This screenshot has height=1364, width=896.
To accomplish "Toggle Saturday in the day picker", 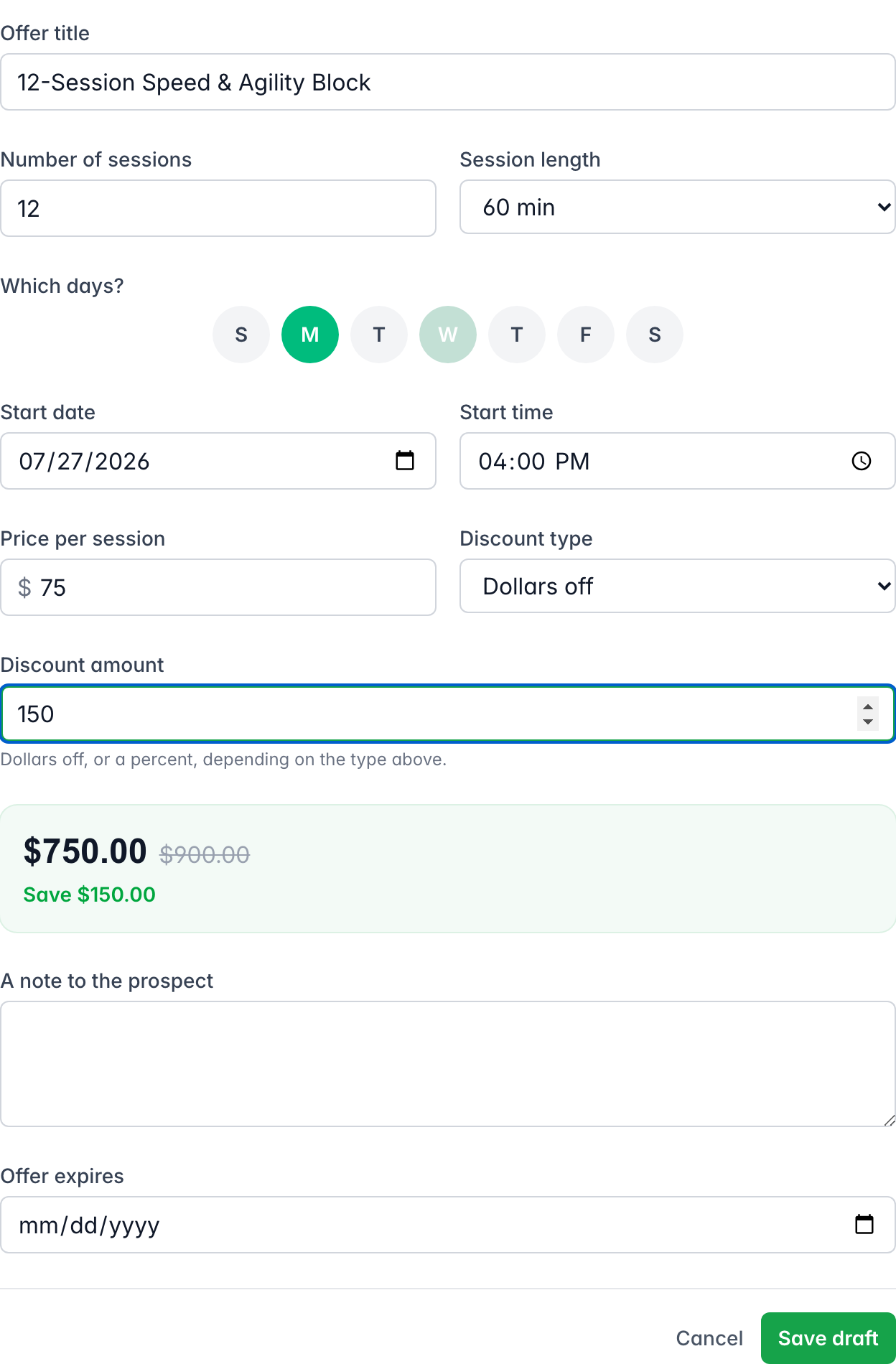I will click(655, 335).
